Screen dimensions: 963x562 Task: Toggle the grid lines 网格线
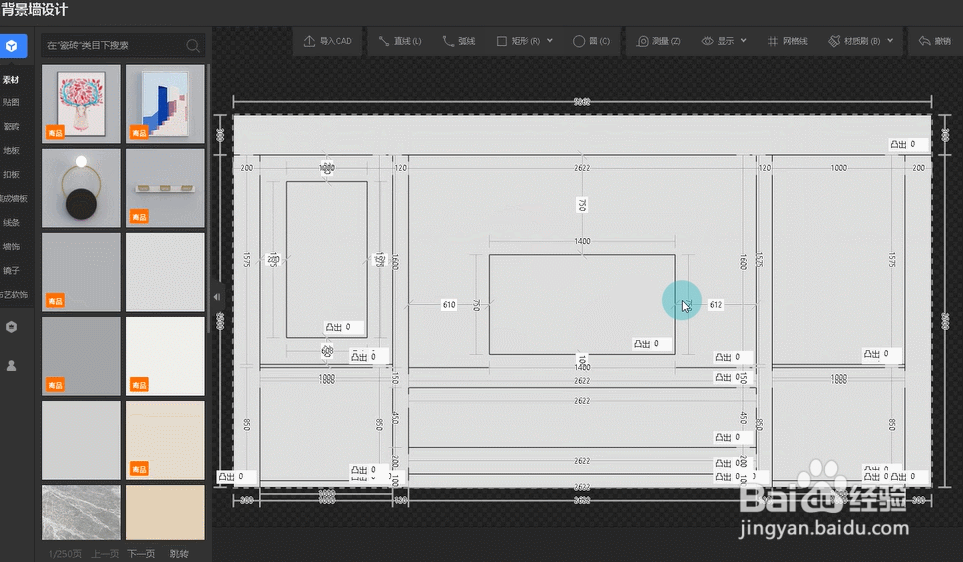tap(787, 41)
